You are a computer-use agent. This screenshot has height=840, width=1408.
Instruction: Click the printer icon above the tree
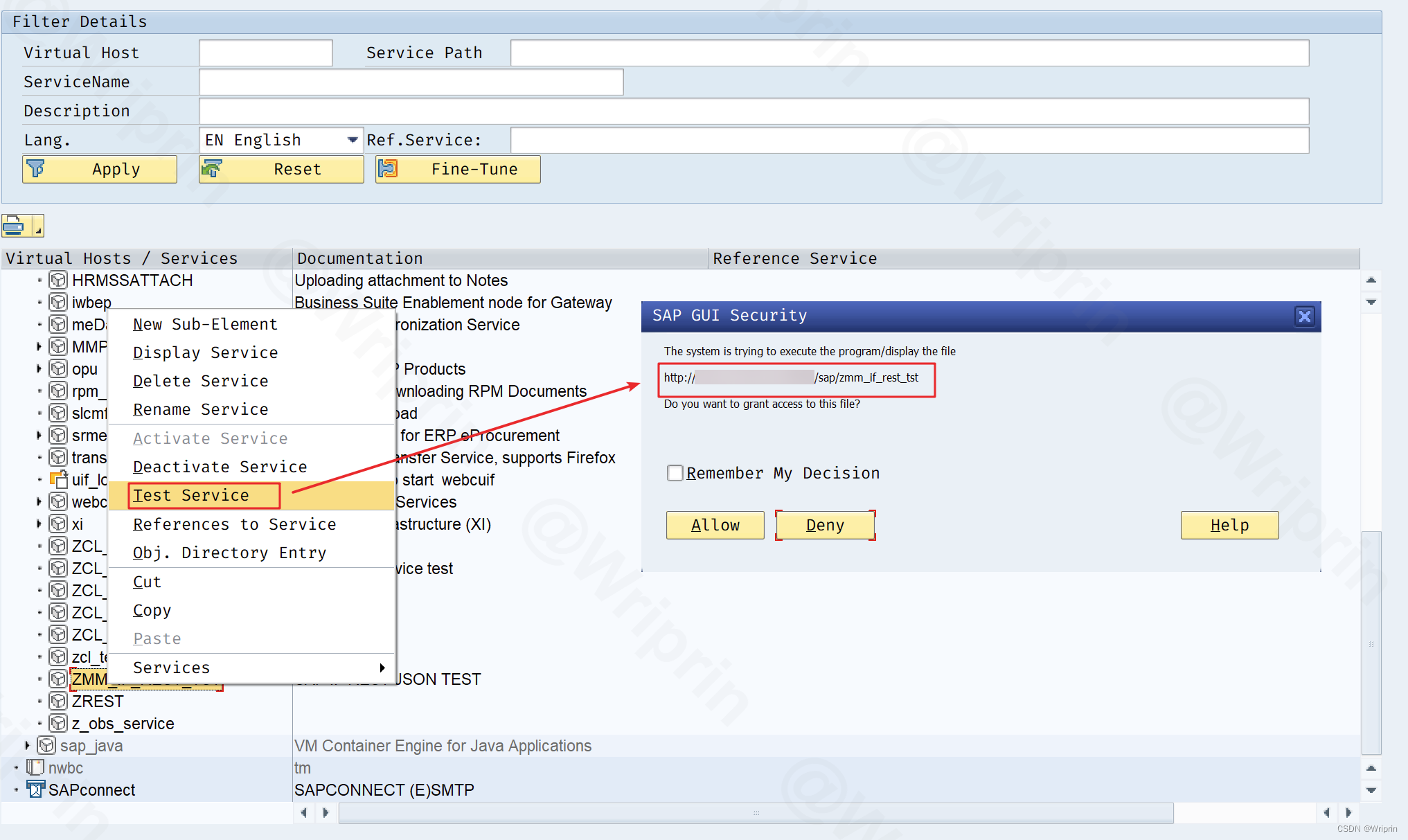[15, 226]
